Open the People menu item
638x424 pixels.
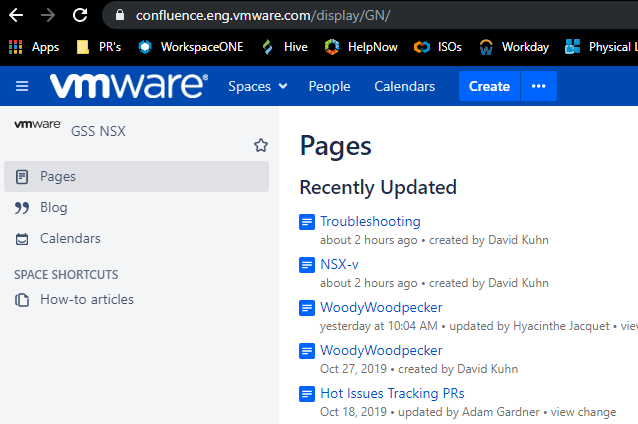329,86
